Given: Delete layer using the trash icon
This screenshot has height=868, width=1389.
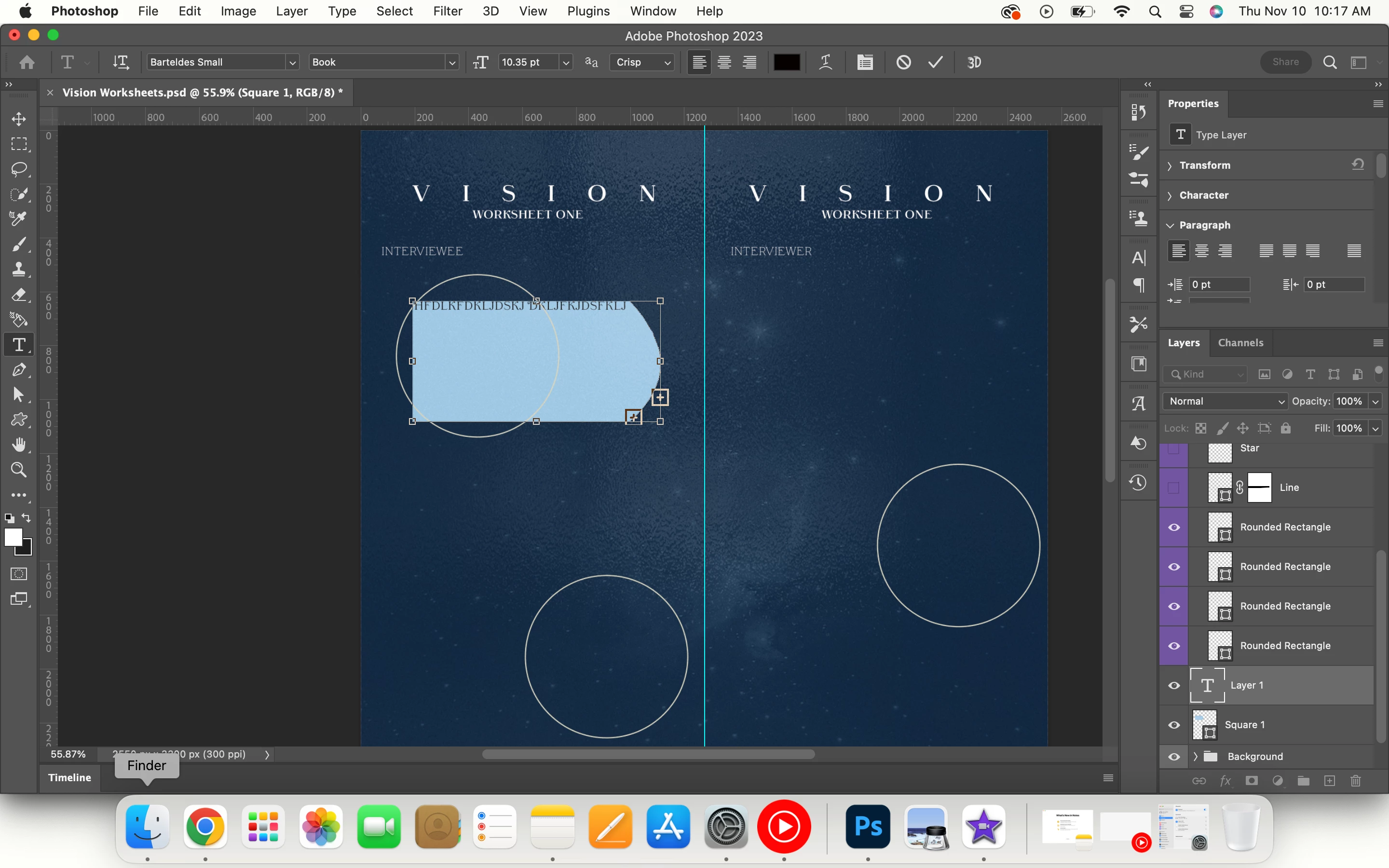Looking at the screenshot, I should click(x=1356, y=781).
